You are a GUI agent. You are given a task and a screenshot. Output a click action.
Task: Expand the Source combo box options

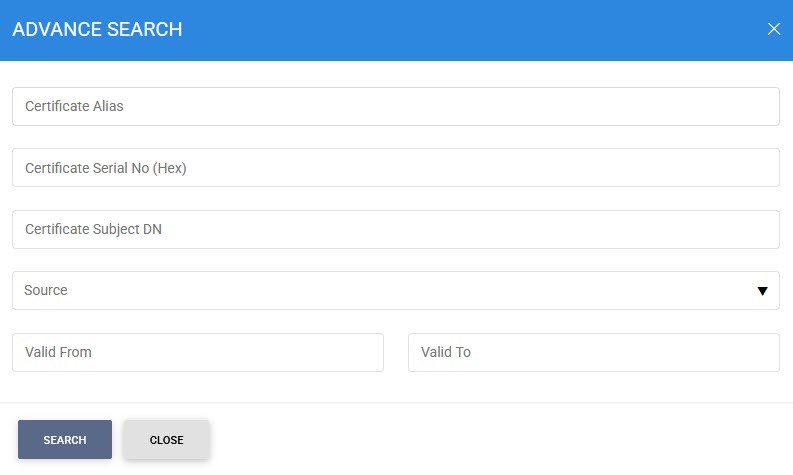pyautogui.click(x=395, y=290)
